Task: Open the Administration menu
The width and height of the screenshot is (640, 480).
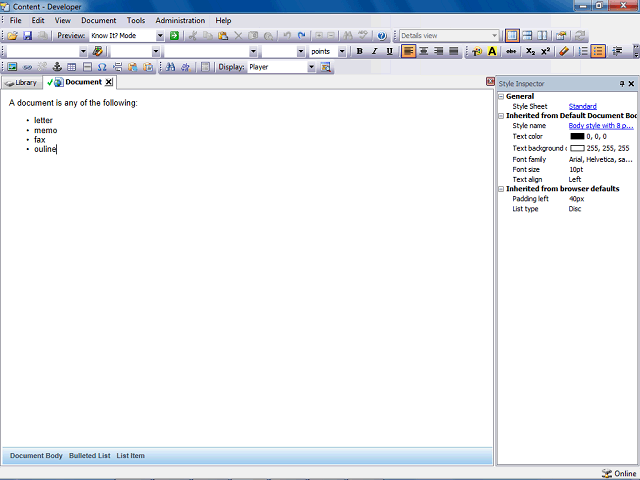Action: tap(180, 20)
